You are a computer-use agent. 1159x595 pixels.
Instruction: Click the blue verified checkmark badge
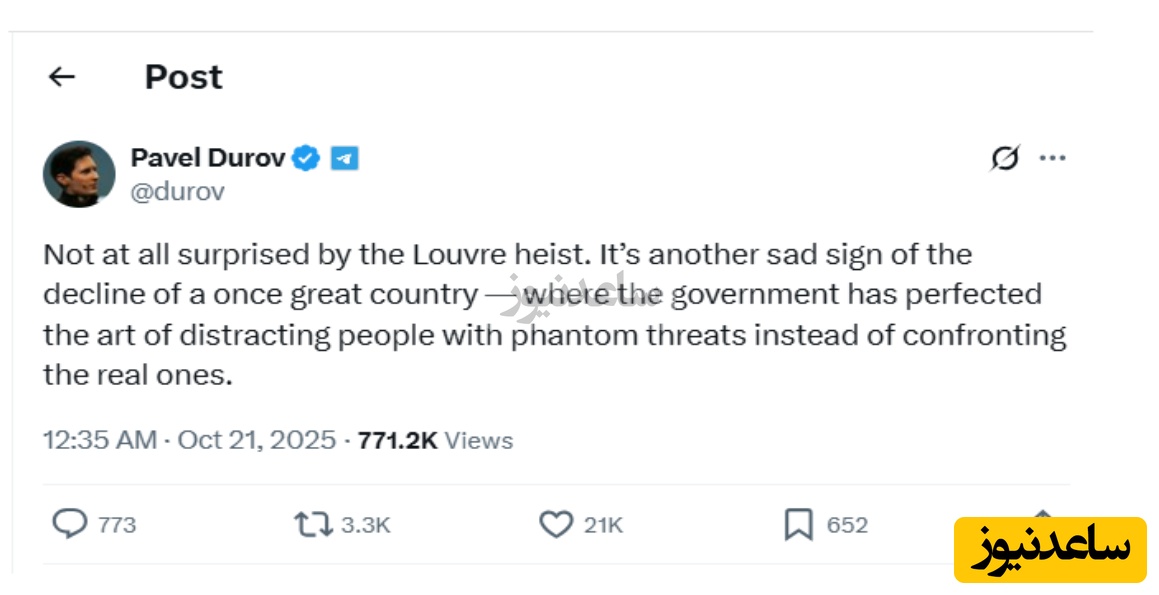[x=307, y=158]
